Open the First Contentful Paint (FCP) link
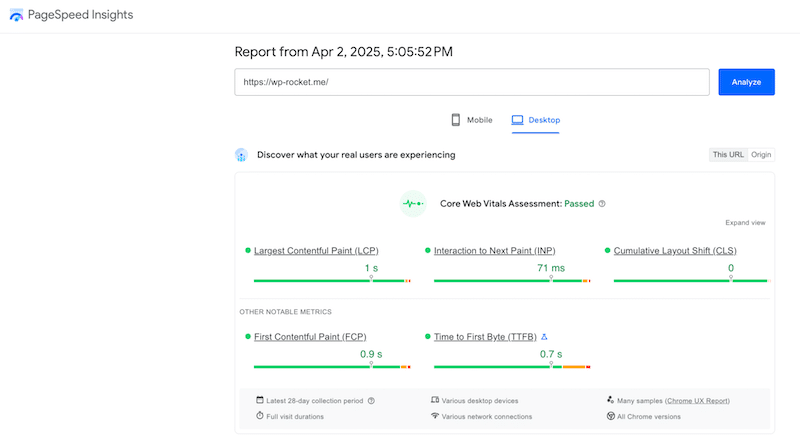 pyautogui.click(x=310, y=337)
